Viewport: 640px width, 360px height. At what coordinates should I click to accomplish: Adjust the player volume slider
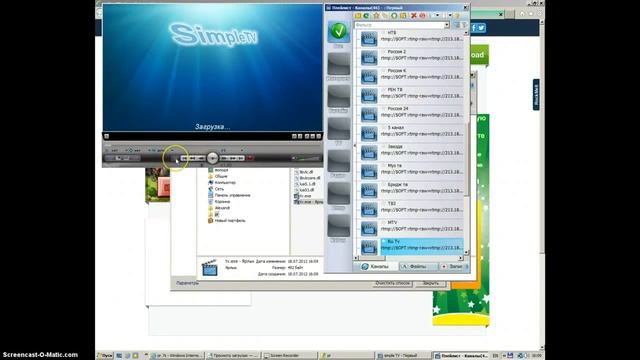pos(306,158)
